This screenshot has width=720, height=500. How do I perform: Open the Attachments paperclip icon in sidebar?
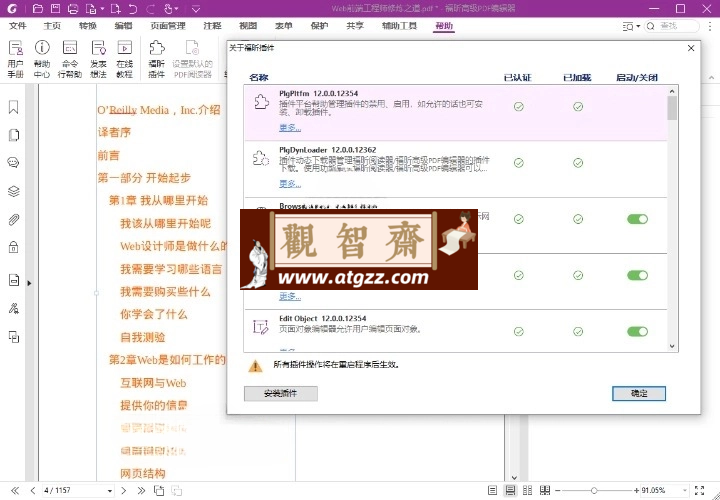point(14,219)
